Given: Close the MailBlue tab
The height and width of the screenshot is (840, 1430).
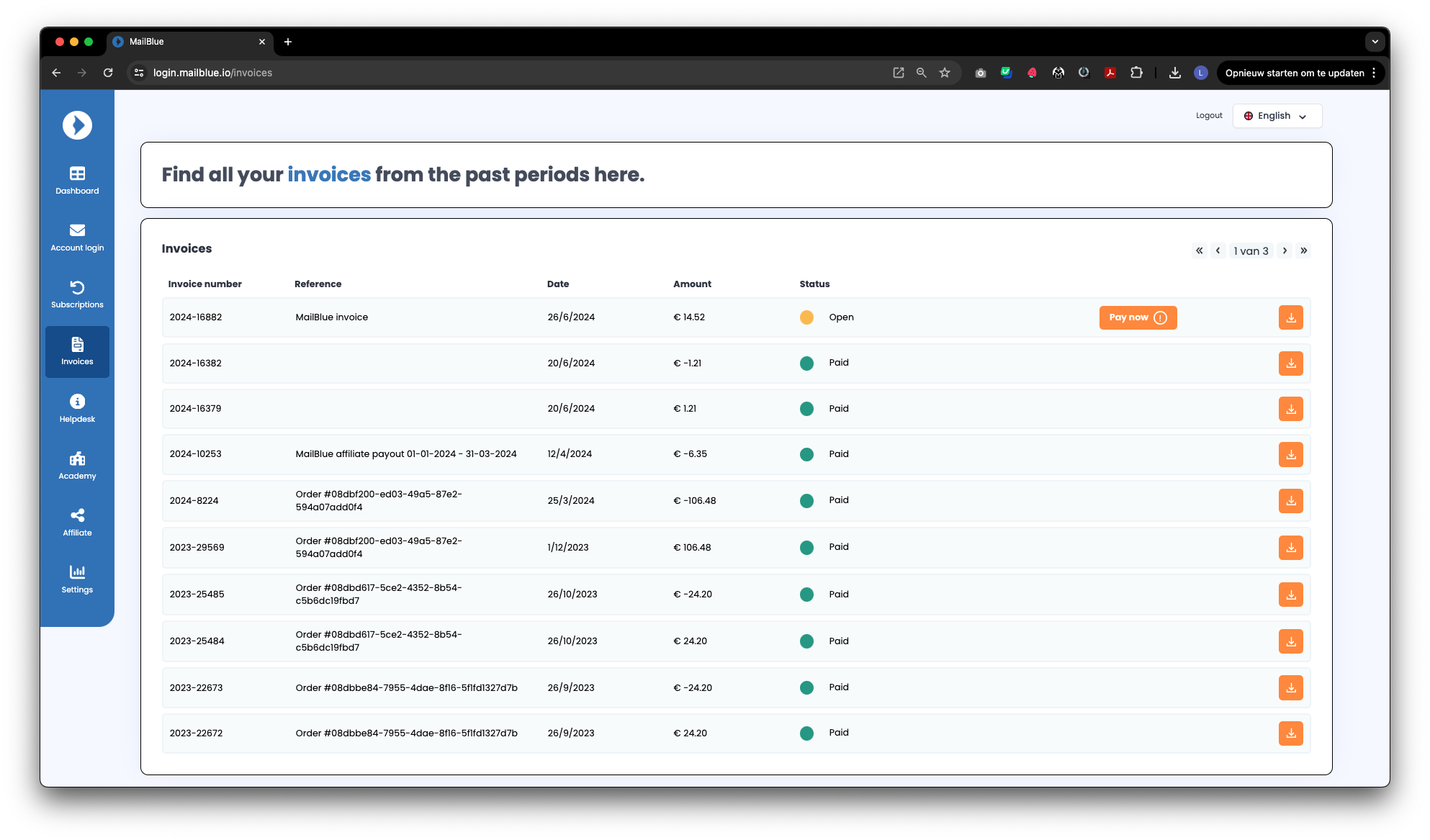Looking at the screenshot, I should coord(261,42).
